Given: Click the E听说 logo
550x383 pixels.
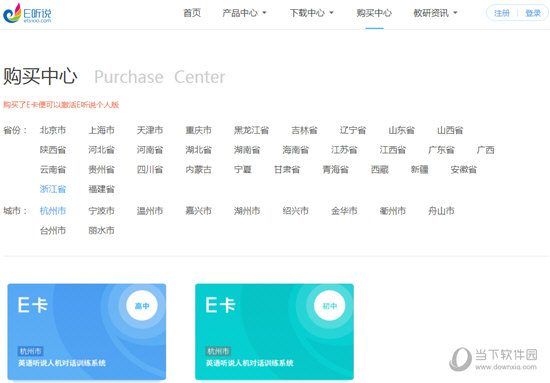Looking at the screenshot, I should (x=27, y=13).
